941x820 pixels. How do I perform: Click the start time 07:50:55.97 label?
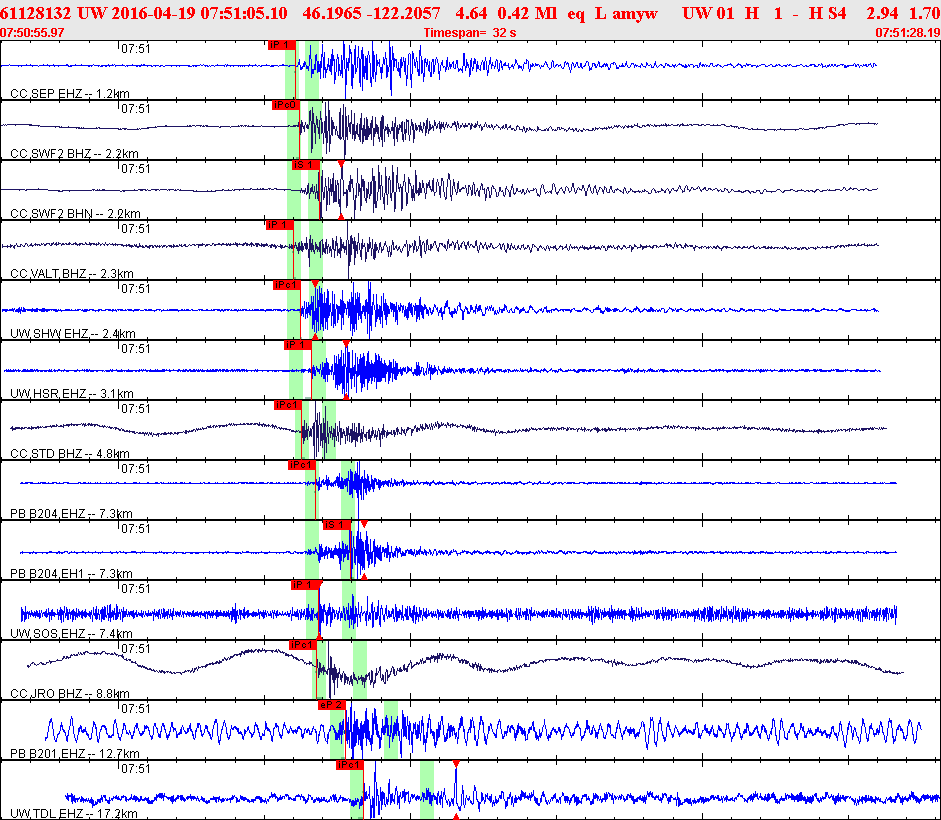33,33
